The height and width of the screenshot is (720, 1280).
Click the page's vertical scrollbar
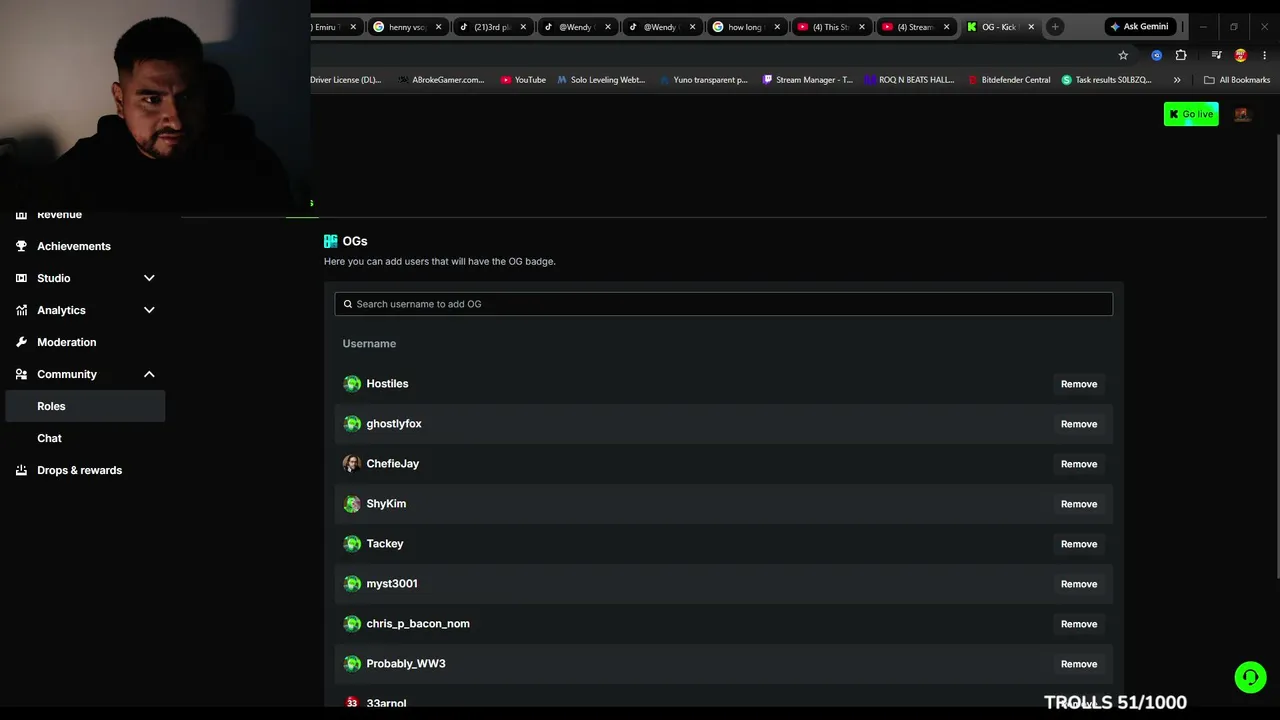click(x=1276, y=356)
